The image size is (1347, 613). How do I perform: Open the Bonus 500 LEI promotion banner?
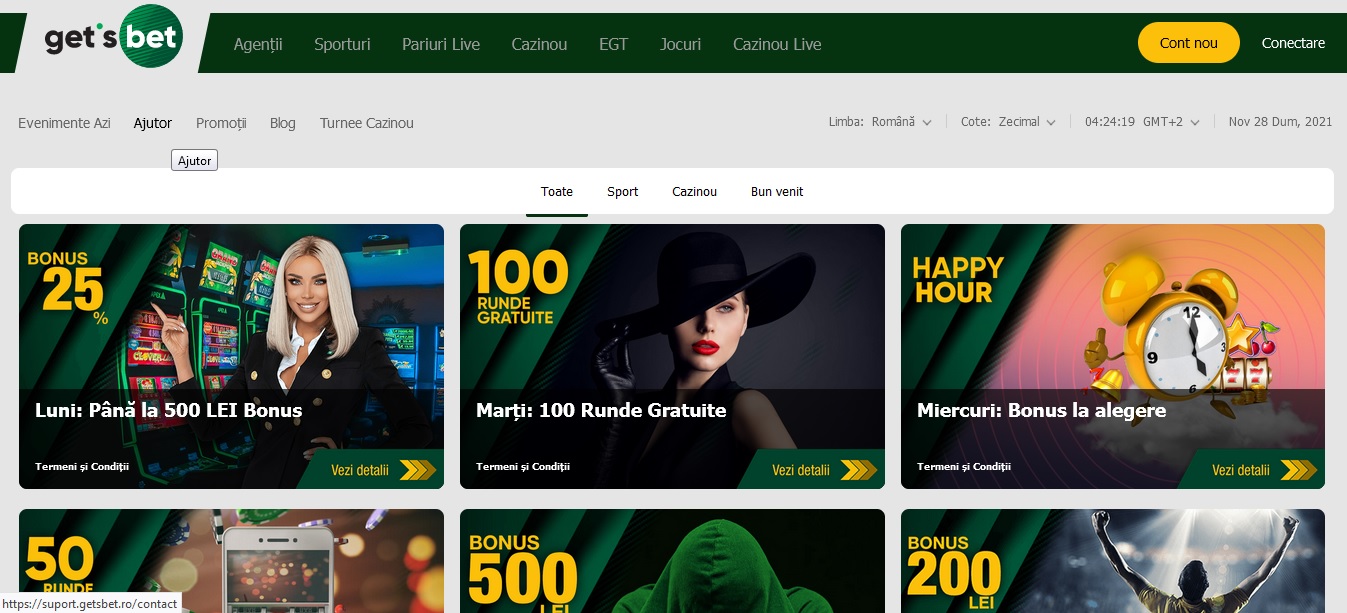[672, 561]
